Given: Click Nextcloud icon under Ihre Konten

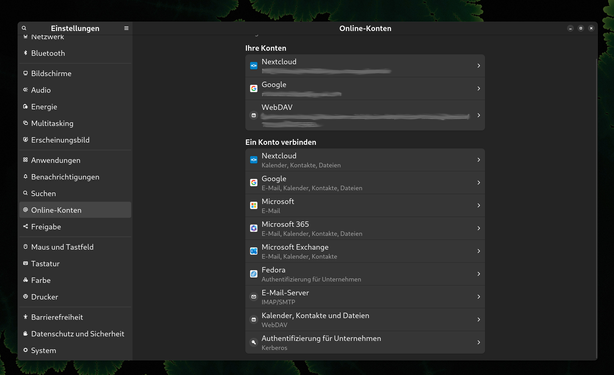Looking at the screenshot, I should [x=254, y=66].
